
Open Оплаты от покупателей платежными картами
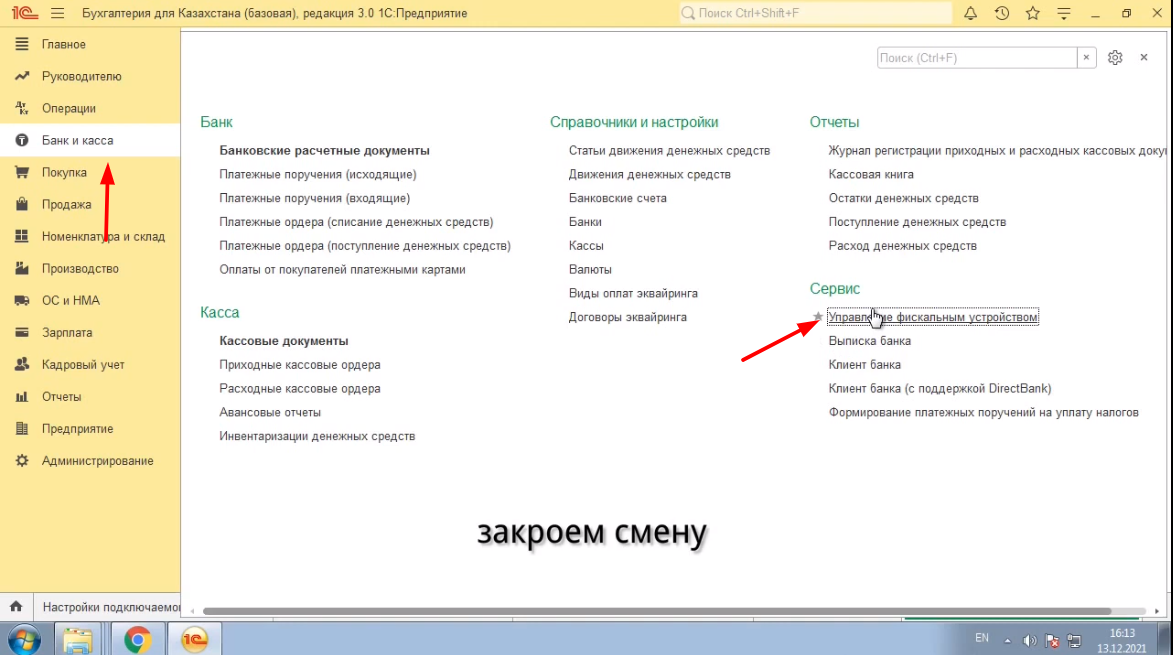point(342,270)
